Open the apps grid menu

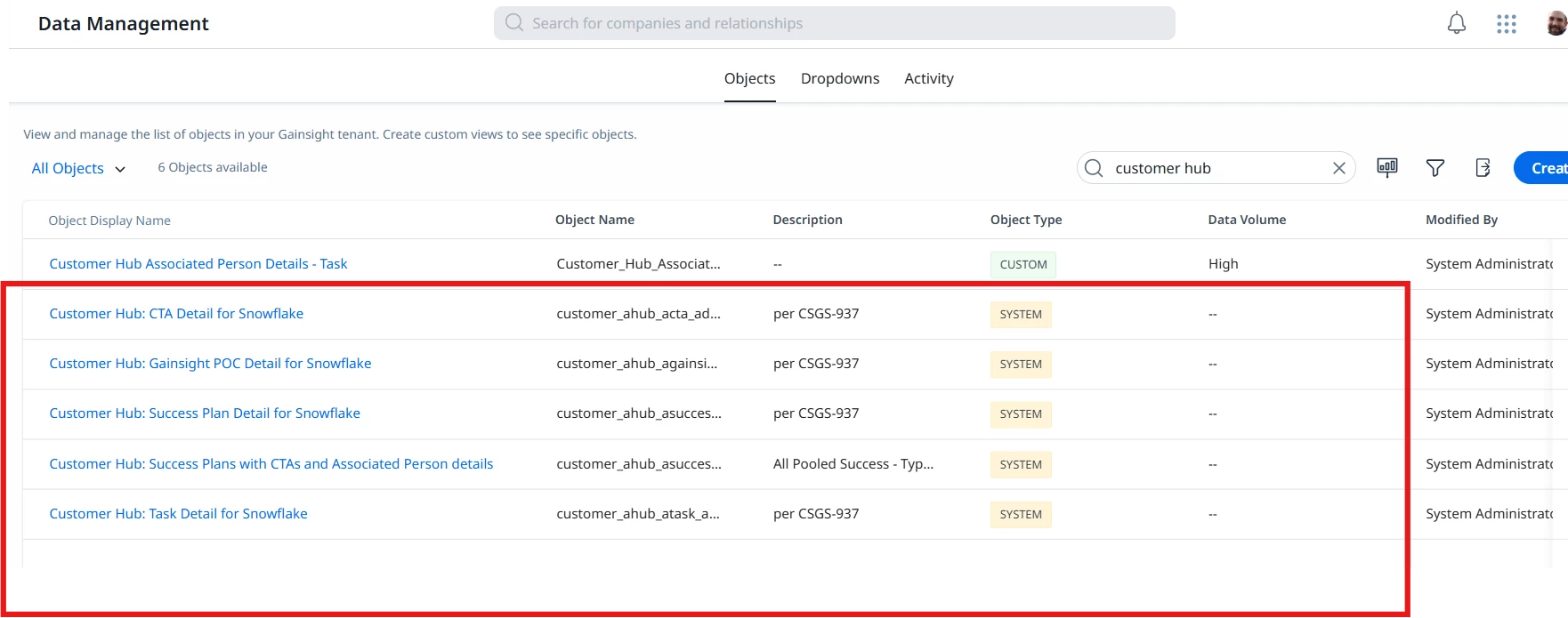pyautogui.click(x=1507, y=24)
